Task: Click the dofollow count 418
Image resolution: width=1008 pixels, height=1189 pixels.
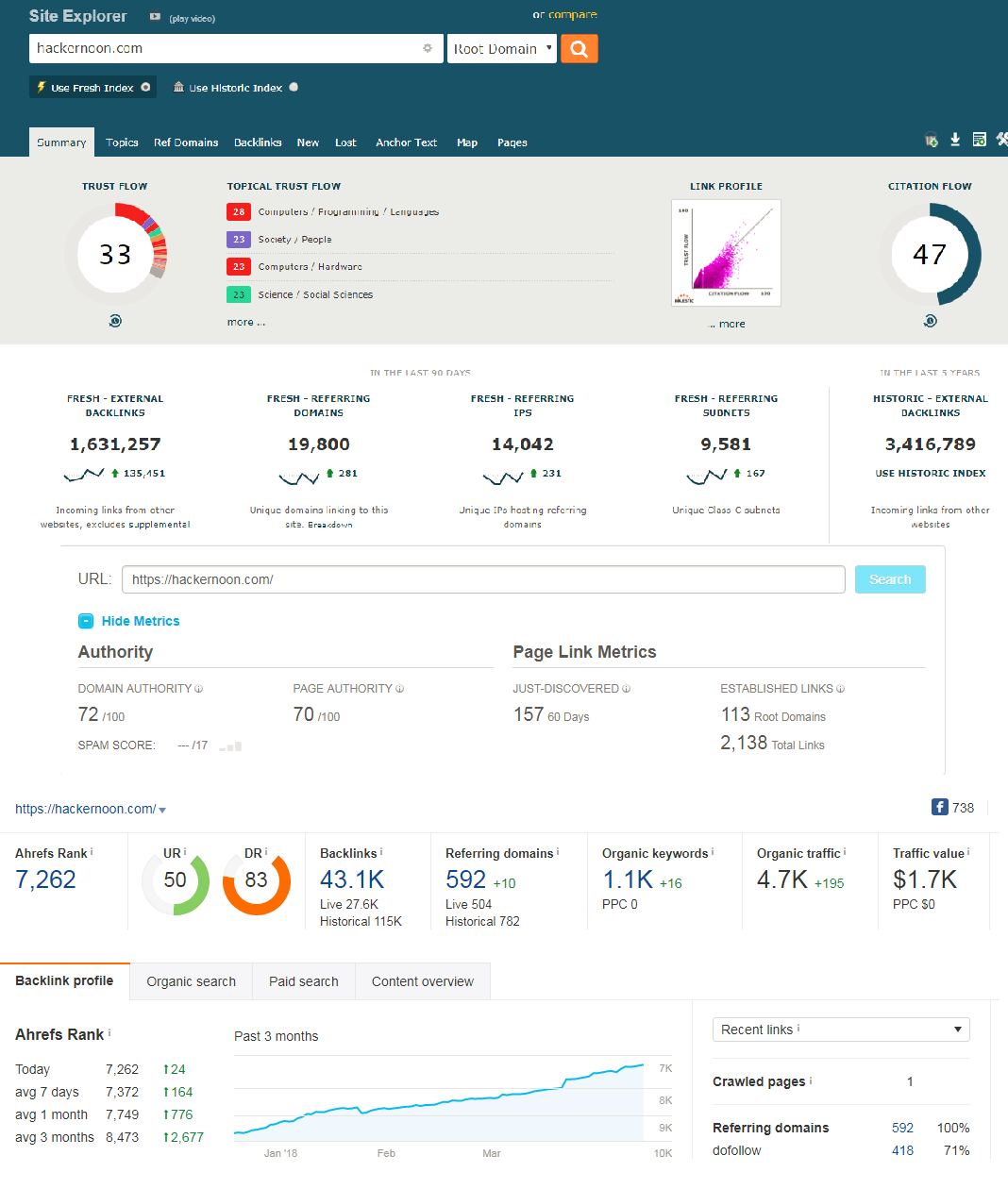Action: 902,1150
